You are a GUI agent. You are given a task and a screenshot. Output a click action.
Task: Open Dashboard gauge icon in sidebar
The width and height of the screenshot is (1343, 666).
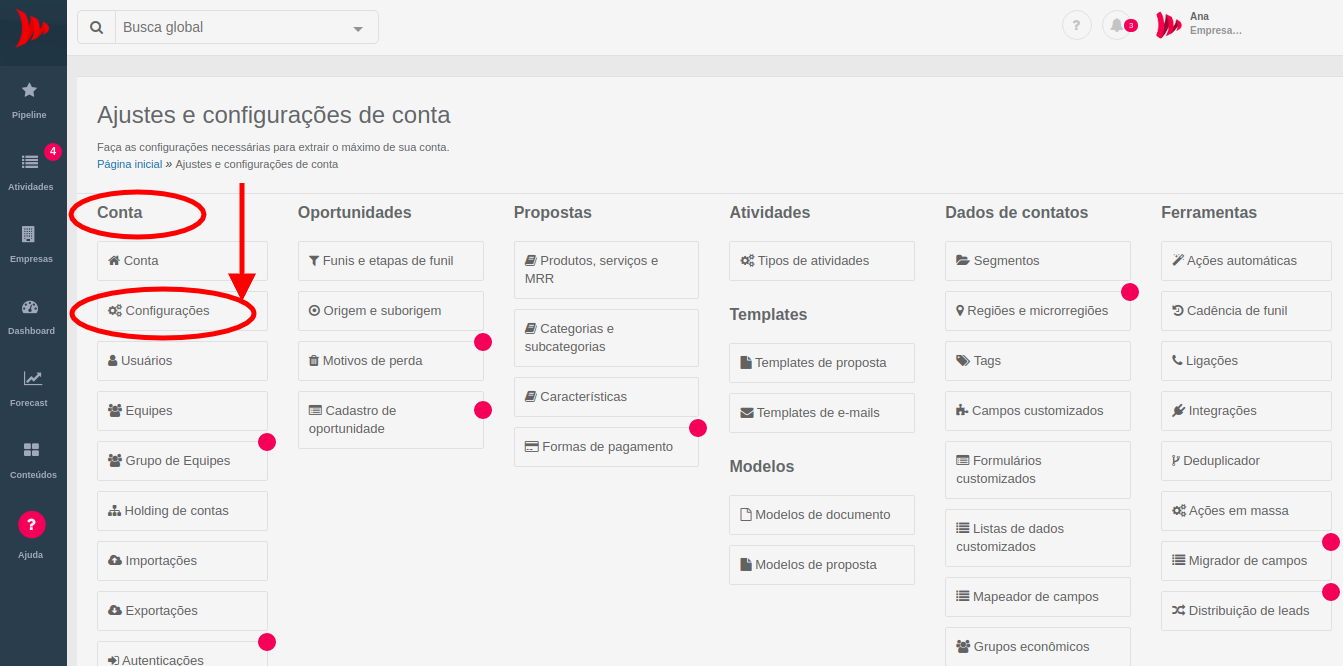point(29,306)
